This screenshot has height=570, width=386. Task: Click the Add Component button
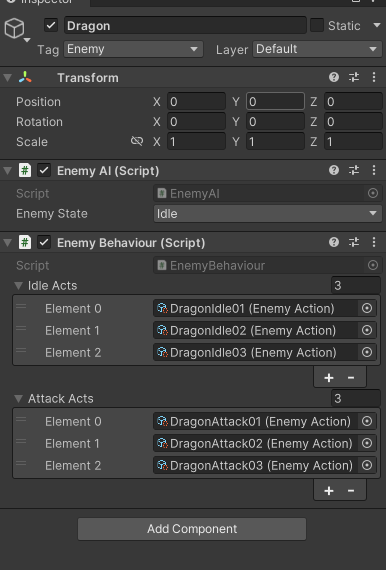192,529
